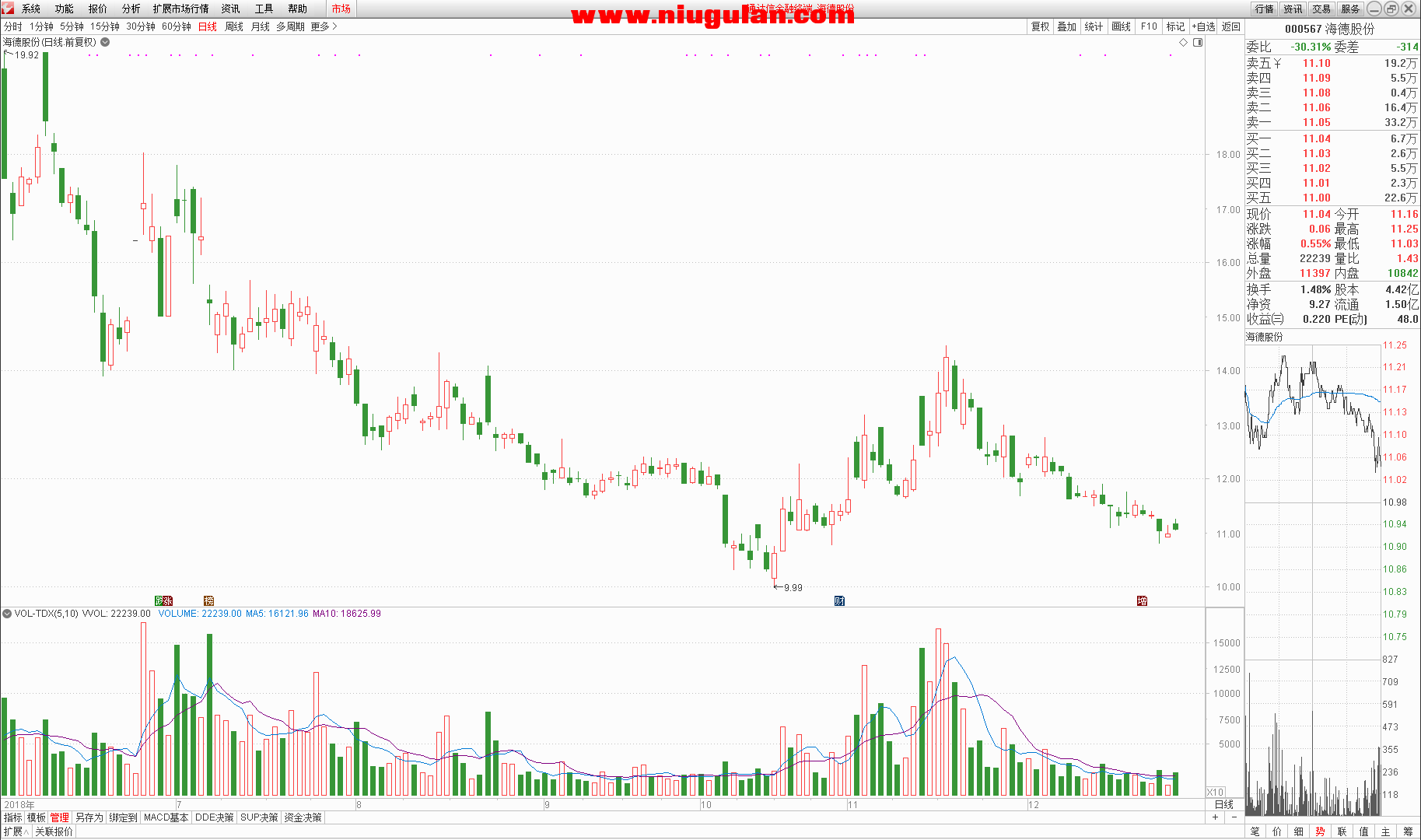Click the 行情 button in the title bar

tap(1265, 9)
